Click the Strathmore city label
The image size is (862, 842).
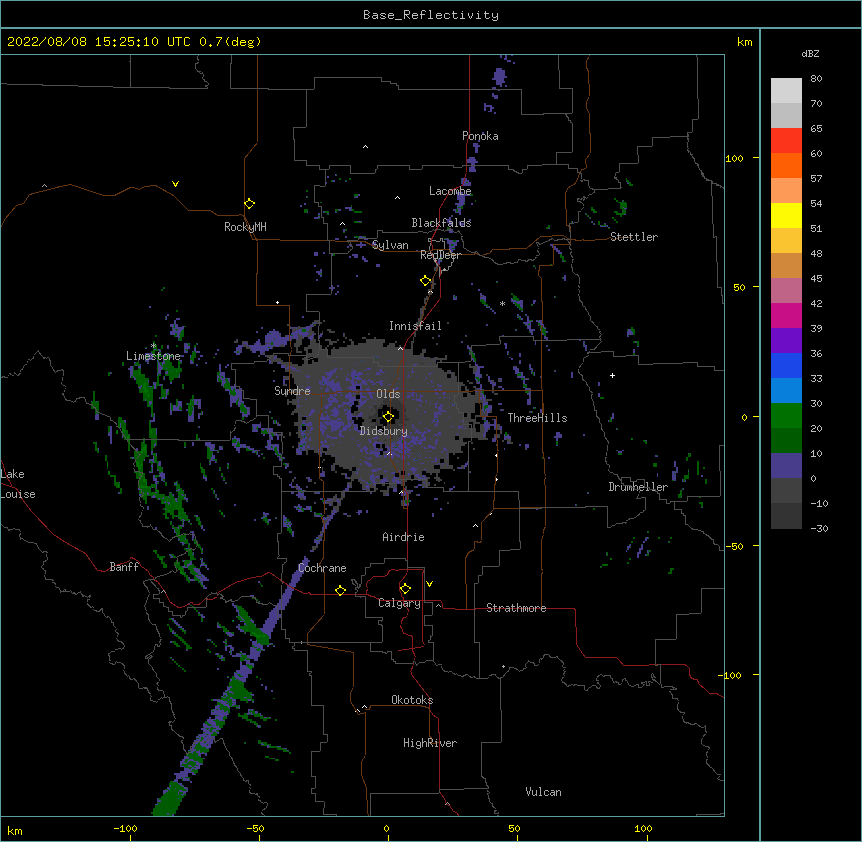[x=516, y=608]
